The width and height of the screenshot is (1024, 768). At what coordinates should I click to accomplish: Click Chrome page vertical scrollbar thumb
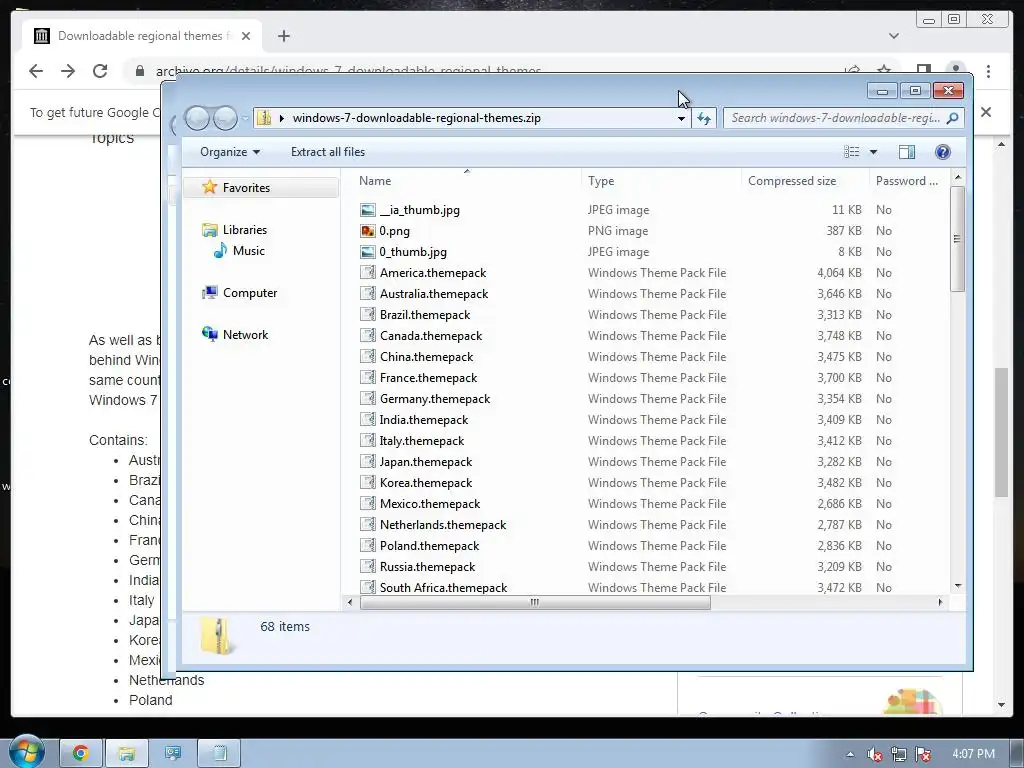(1001, 432)
